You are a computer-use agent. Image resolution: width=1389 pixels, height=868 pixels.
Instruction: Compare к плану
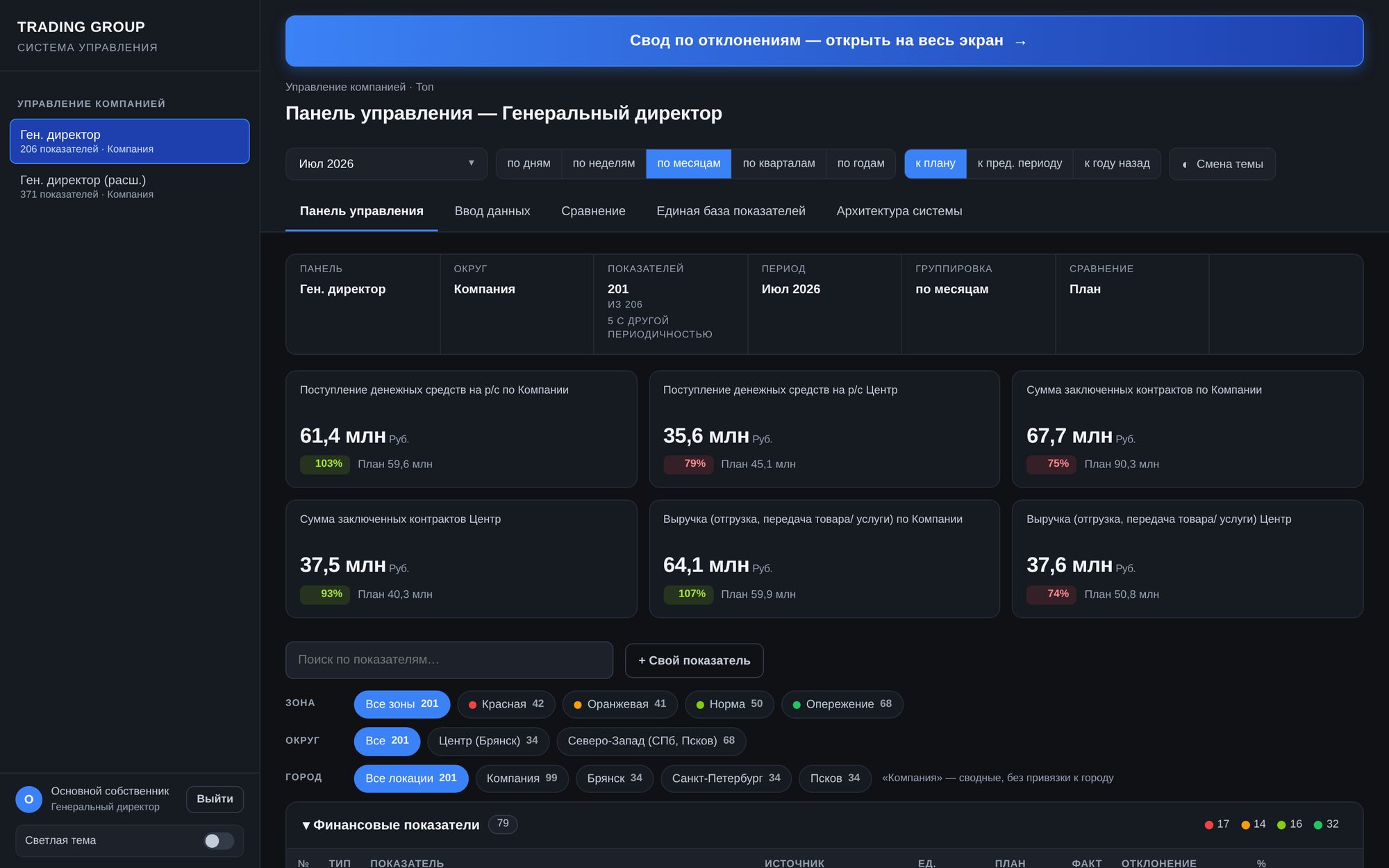point(935,164)
